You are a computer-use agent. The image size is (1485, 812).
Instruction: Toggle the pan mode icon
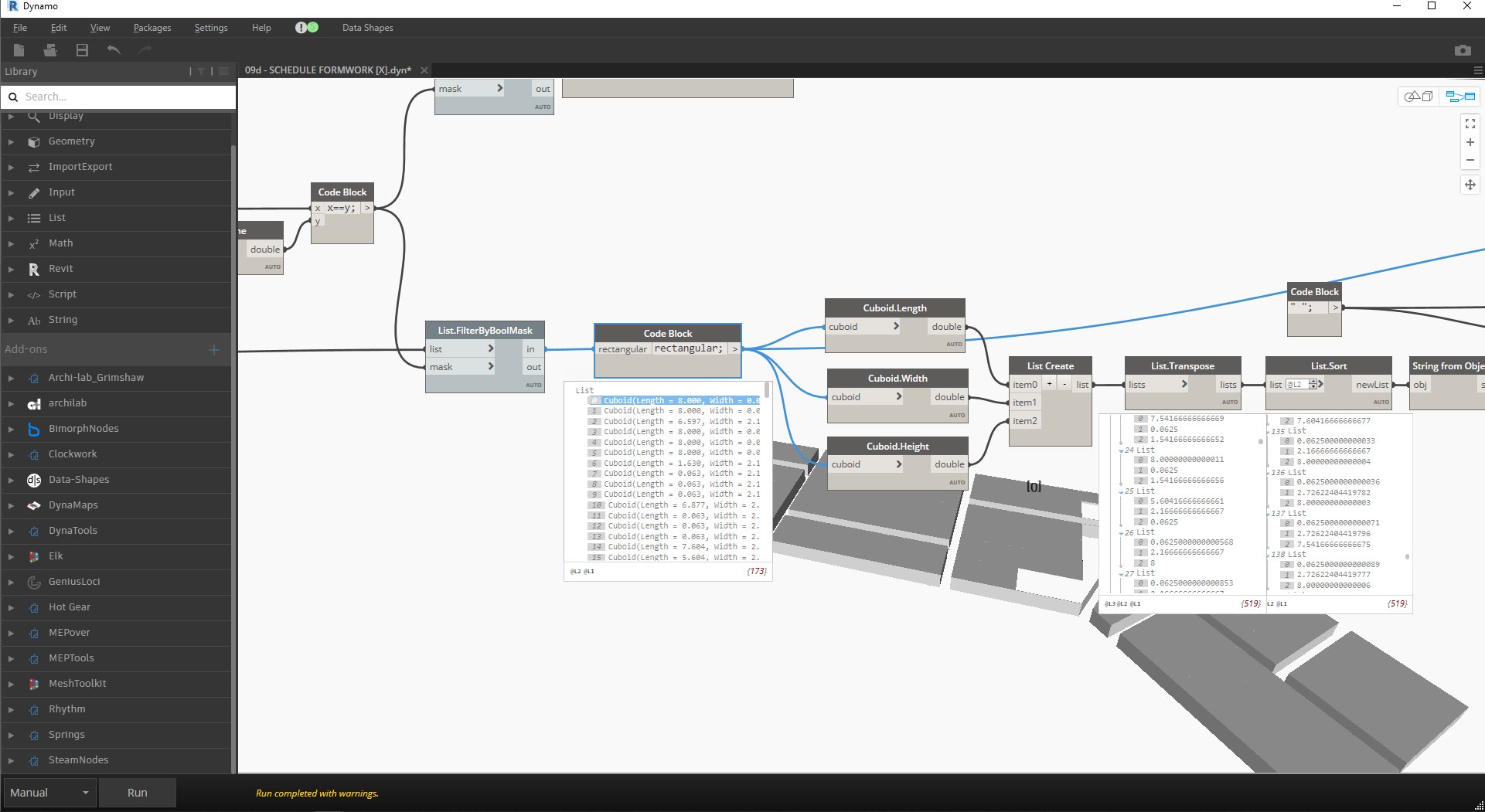[1470, 185]
